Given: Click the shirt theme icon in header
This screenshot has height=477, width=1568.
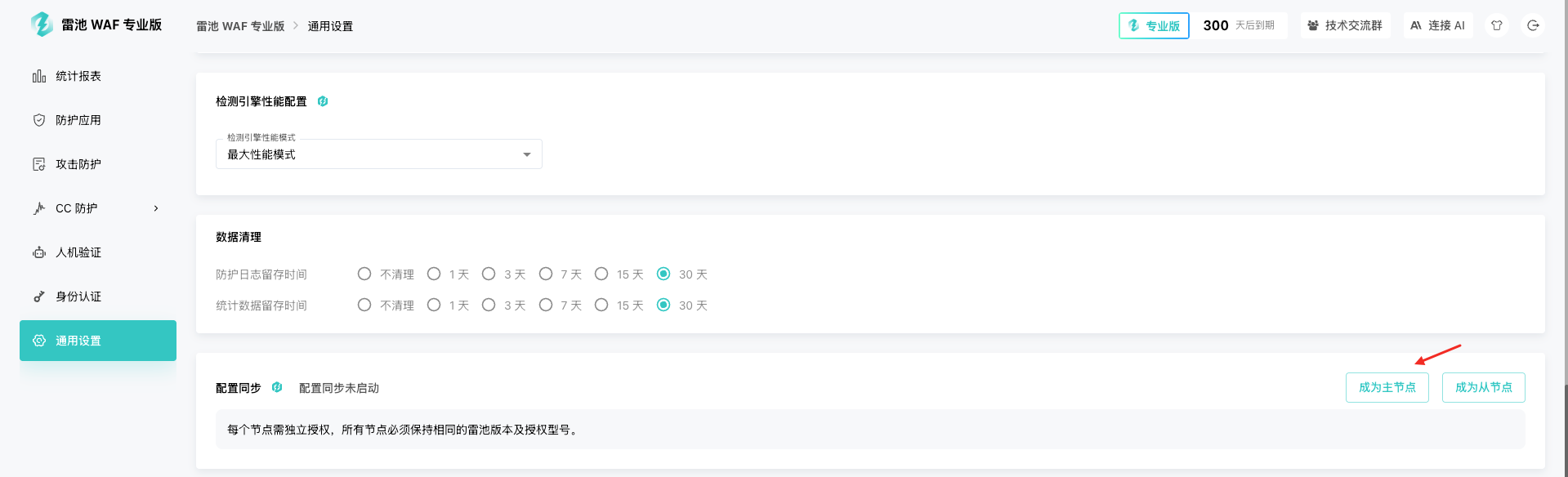Looking at the screenshot, I should [x=1497, y=25].
